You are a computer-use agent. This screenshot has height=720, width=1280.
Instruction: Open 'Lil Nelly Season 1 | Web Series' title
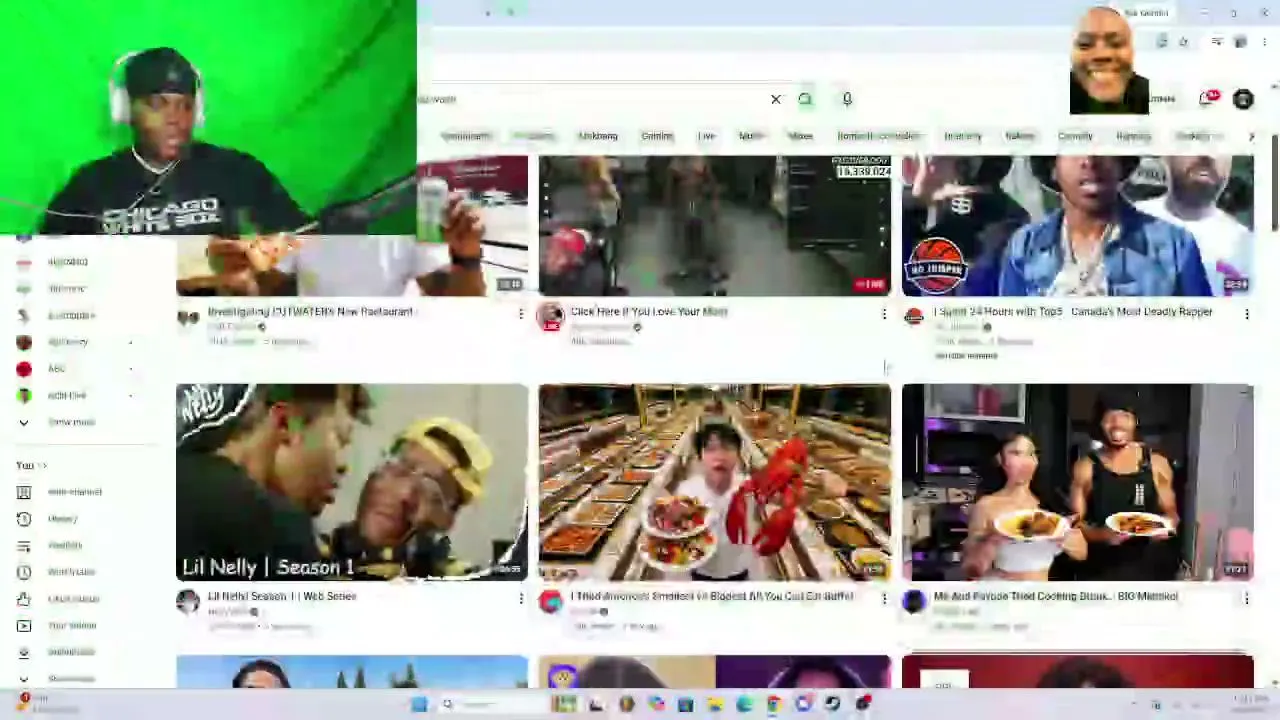click(282, 596)
